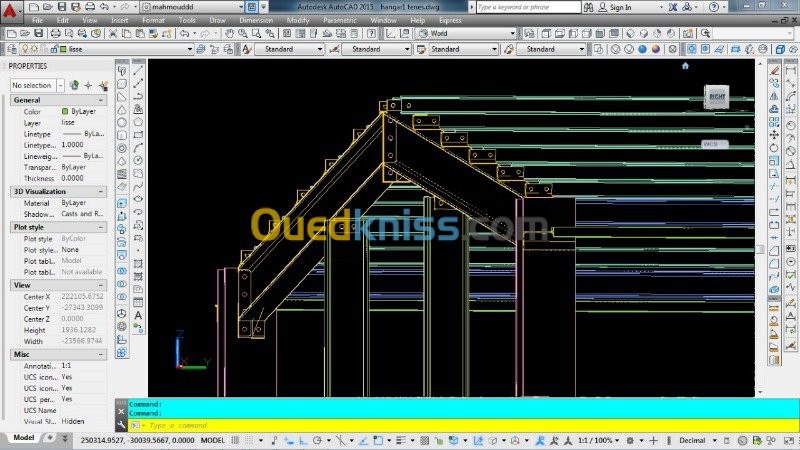Screen dimensions: 800x450
Task: Collapse the 3D Visualization section
Action: [101, 191]
